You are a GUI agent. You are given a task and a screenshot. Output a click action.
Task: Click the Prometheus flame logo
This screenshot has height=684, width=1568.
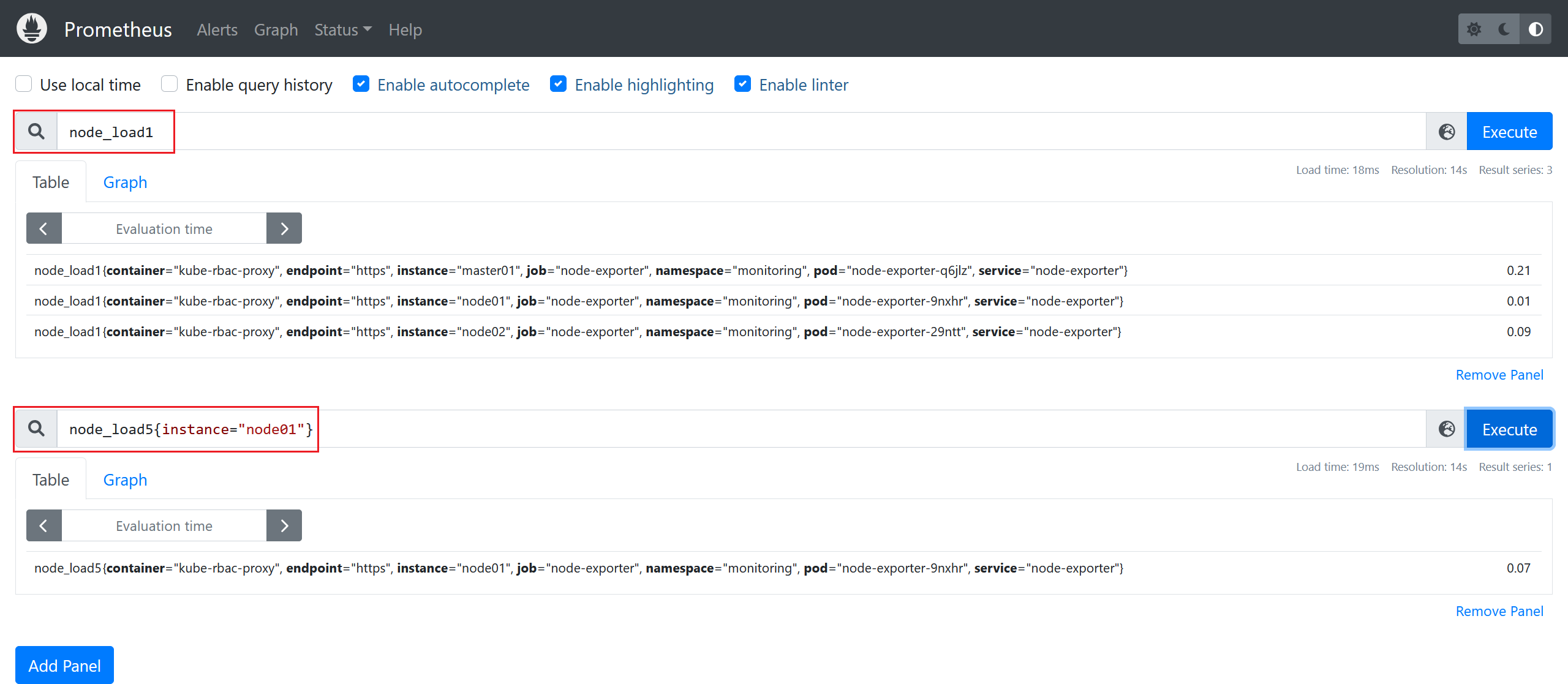(x=32, y=29)
